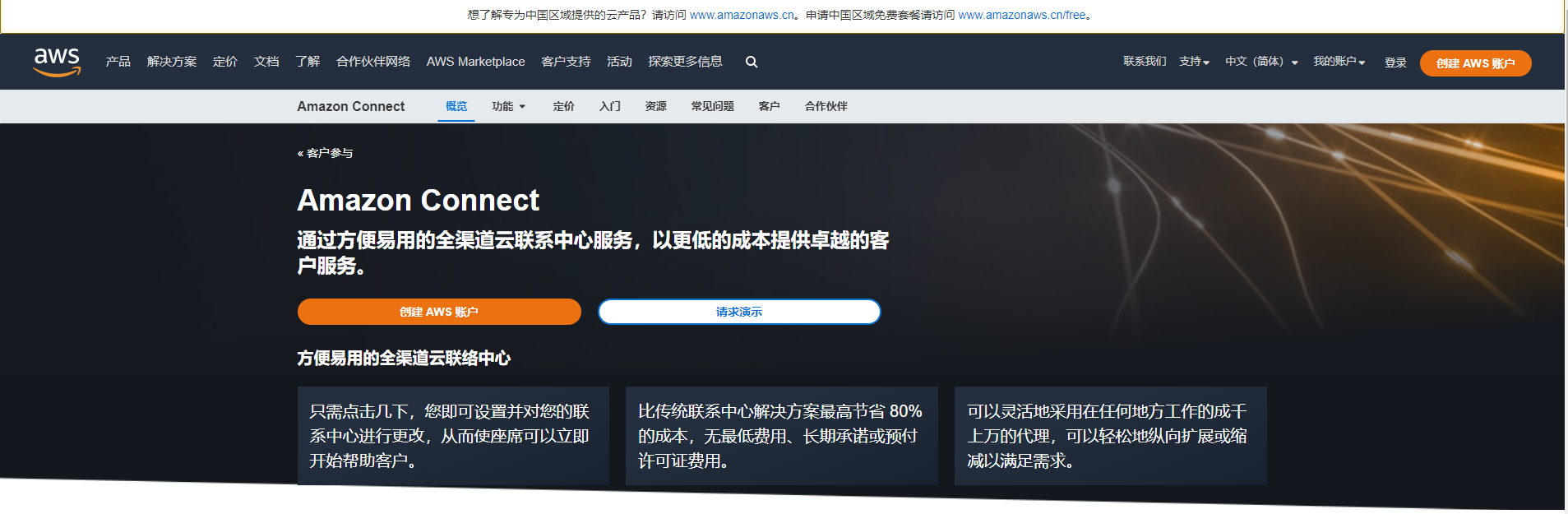Click the 方便易用的全渠道云联络中心 heading
This screenshot has height=514, width=1568.
[404, 358]
